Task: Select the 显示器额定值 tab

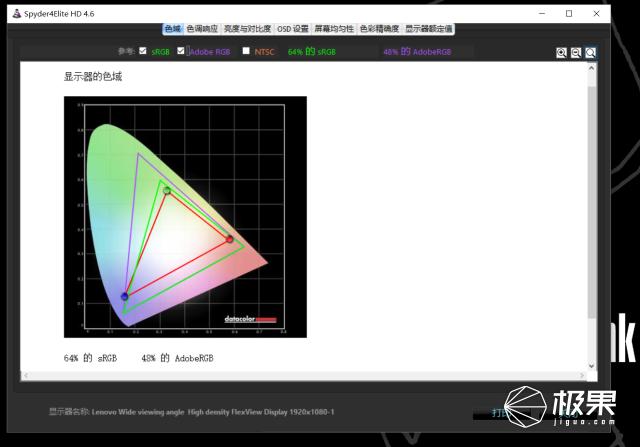Action: pos(429,29)
